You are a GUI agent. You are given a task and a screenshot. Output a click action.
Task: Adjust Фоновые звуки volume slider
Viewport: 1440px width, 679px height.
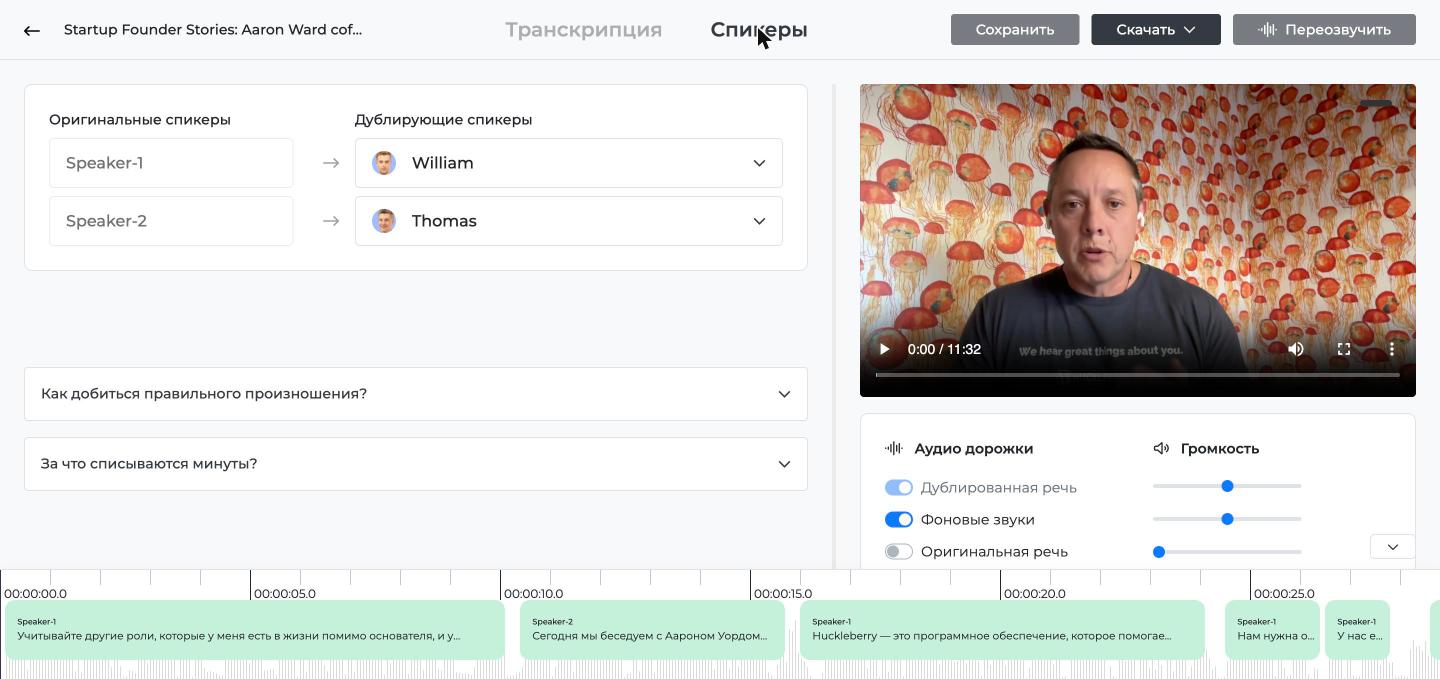[1227, 519]
